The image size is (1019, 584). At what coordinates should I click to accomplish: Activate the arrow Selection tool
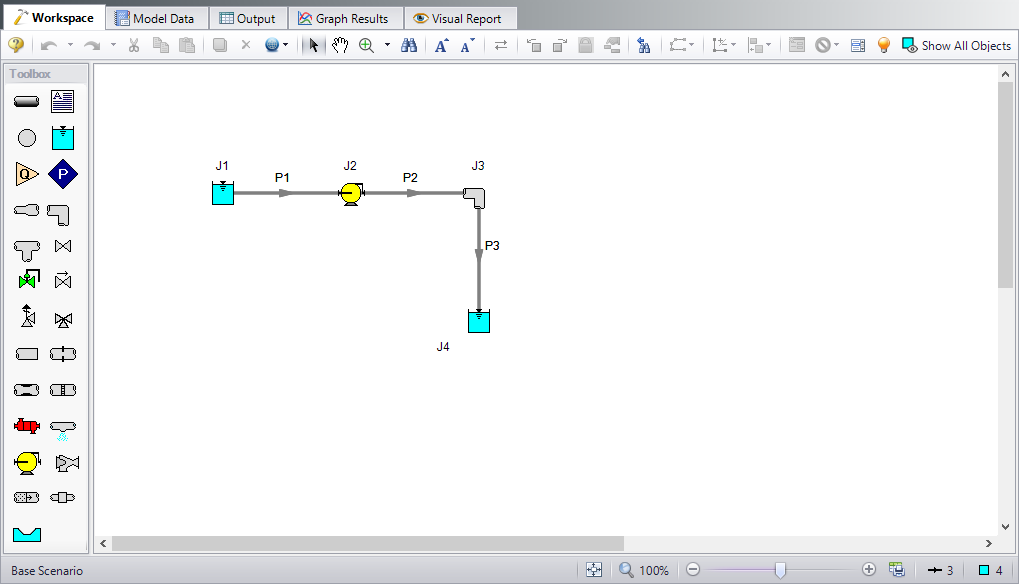pyautogui.click(x=313, y=45)
